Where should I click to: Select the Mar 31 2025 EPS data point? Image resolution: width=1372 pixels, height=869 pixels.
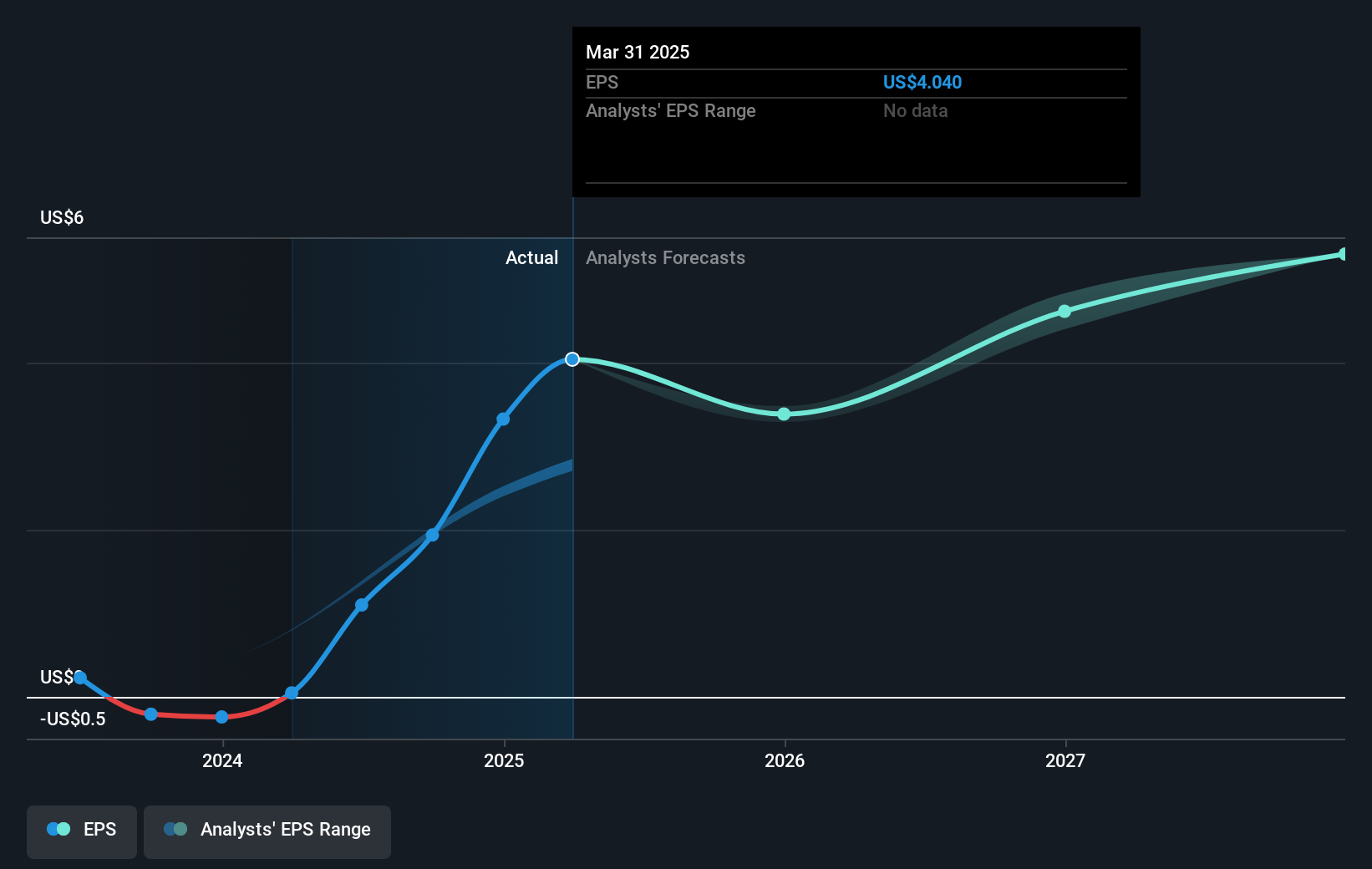pos(572,359)
